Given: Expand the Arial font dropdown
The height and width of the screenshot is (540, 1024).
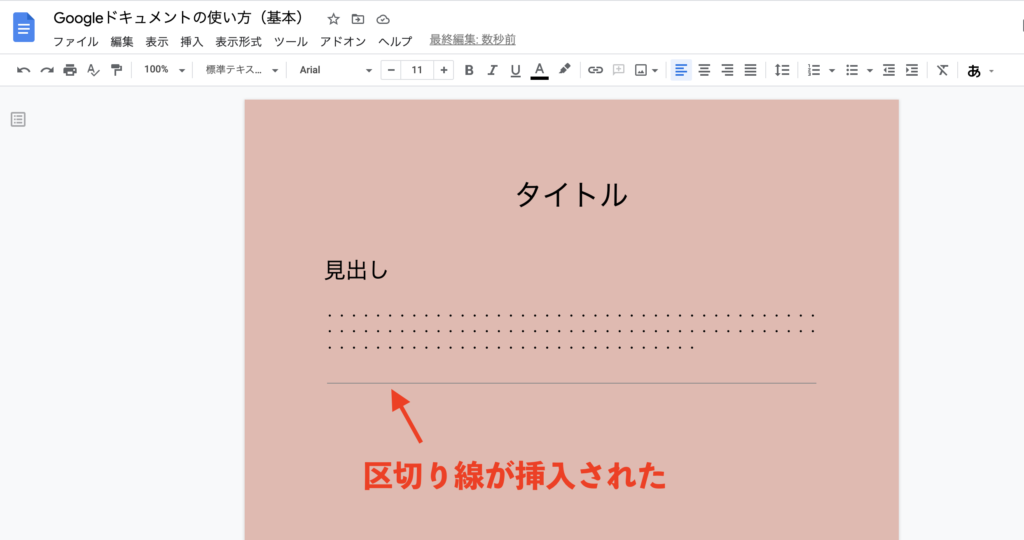Looking at the screenshot, I should coord(335,70).
